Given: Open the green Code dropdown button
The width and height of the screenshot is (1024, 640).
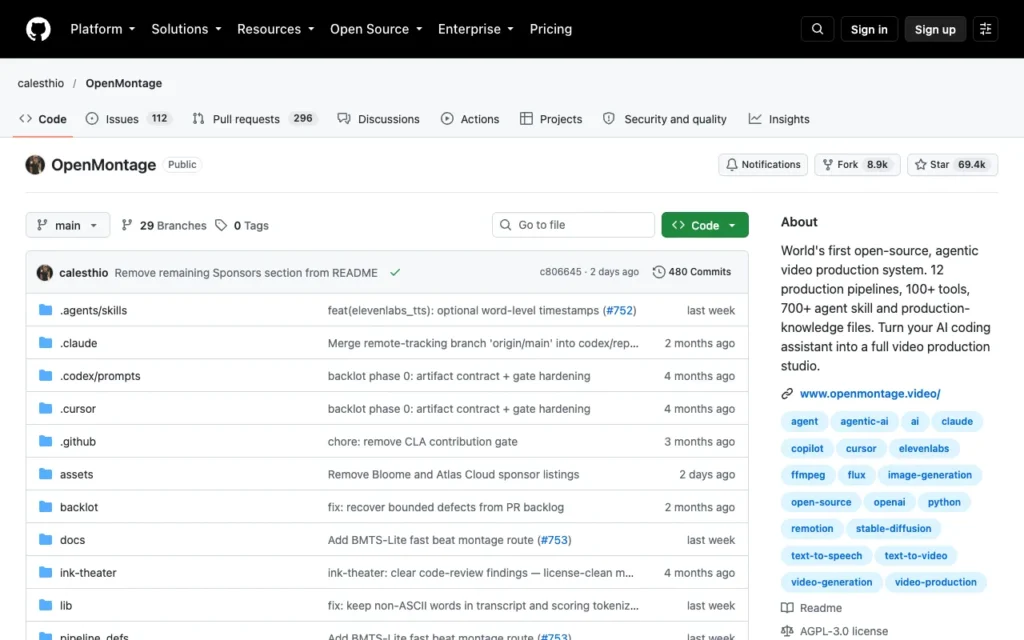Looking at the screenshot, I should (x=705, y=225).
